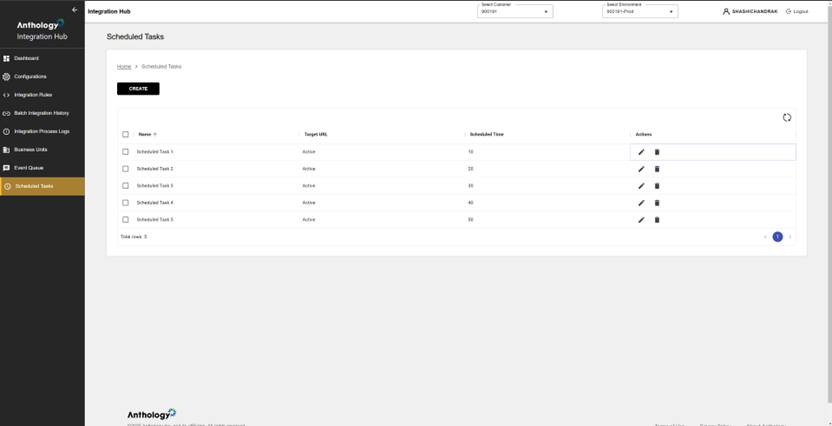Click the Configurations gear icon
Screen dimensions: 832x426
[x=6, y=76]
